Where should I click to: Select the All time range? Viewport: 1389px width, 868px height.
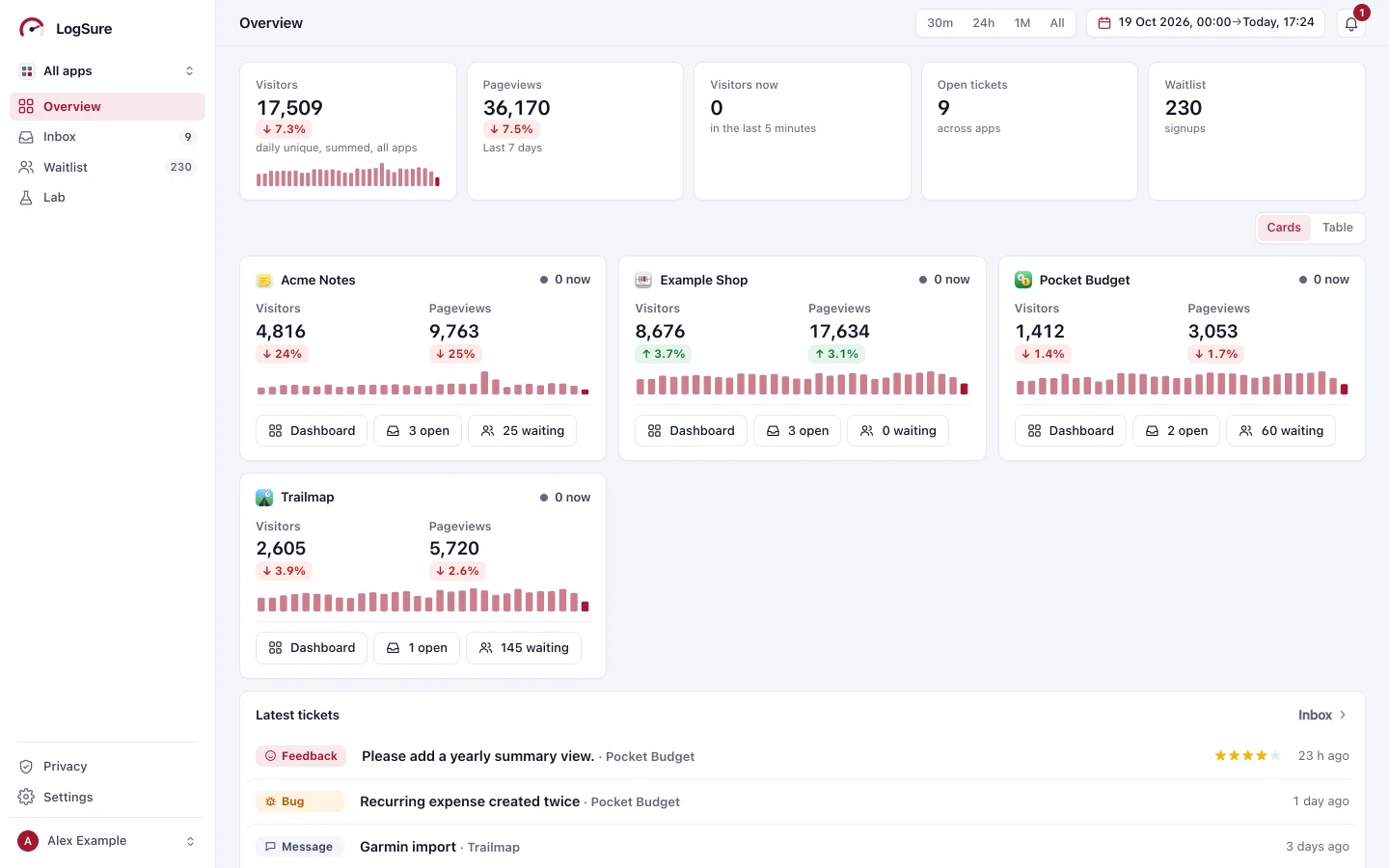click(x=1057, y=23)
